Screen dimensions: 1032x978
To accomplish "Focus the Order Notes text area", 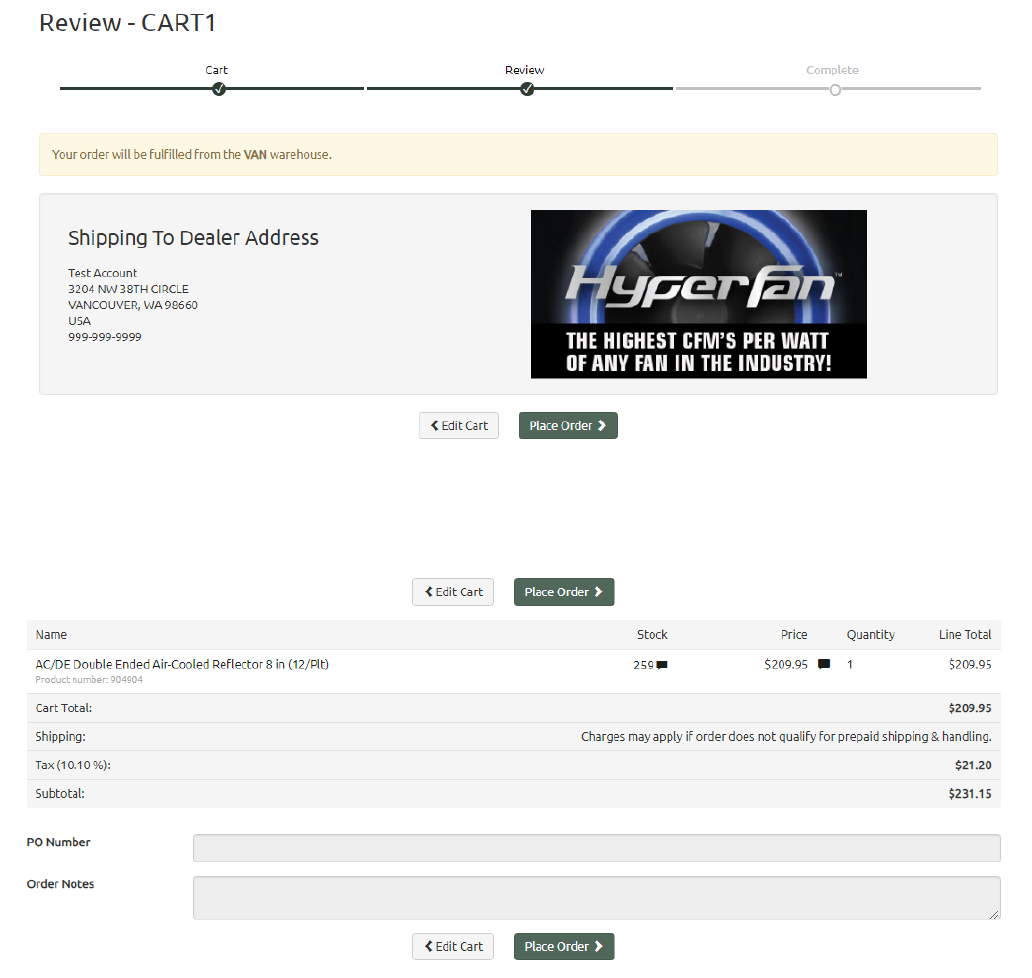I will pyautogui.click(x=596, y=898).
